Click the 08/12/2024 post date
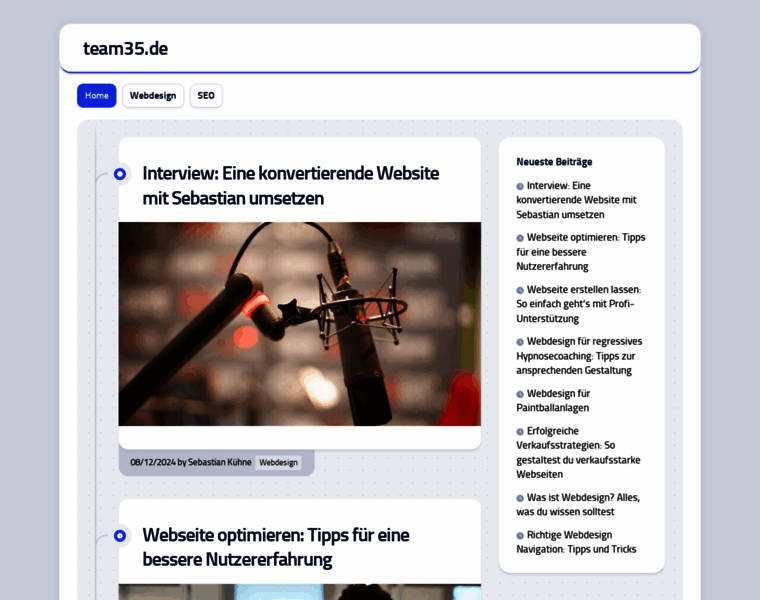 pos(153,463)
